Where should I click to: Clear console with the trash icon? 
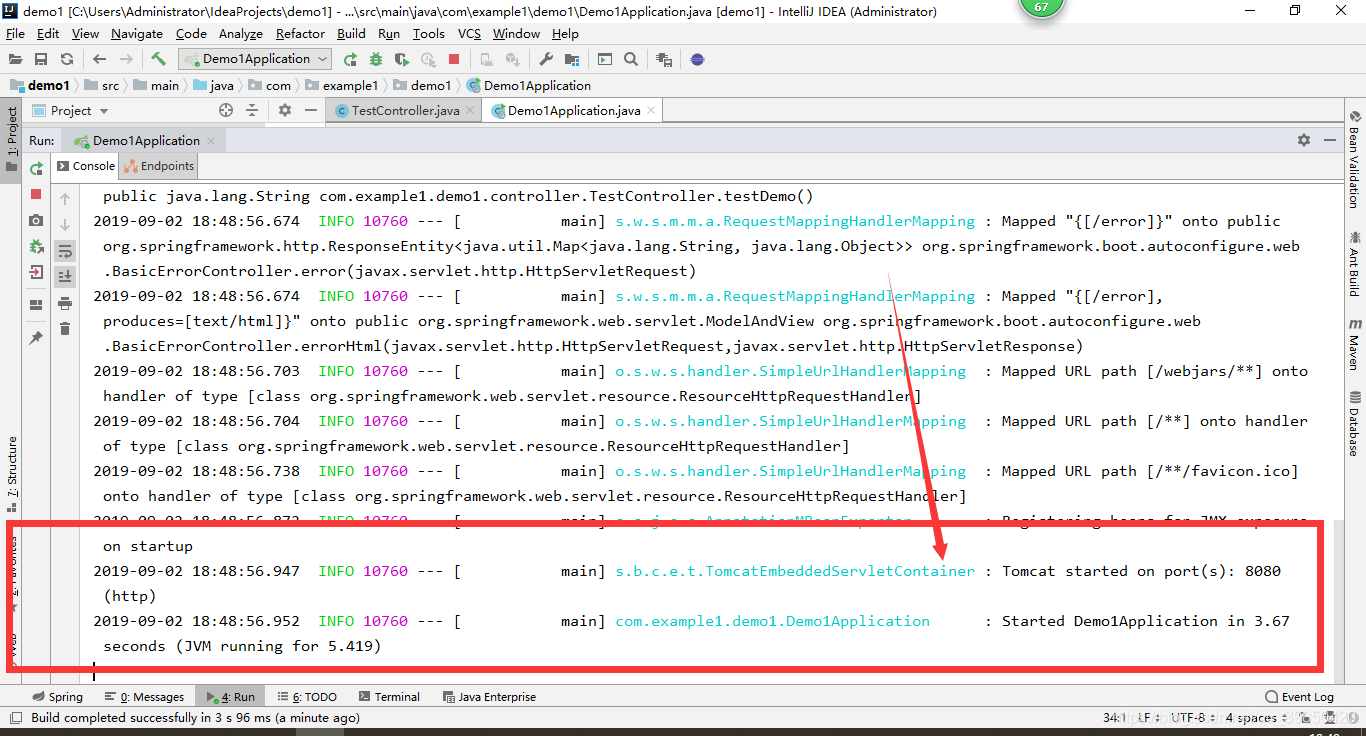click(65, 329)
